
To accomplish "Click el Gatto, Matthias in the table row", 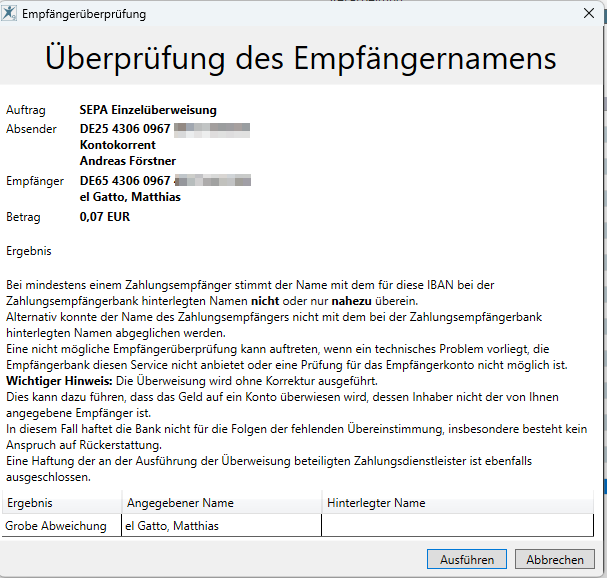I will 171,526.
